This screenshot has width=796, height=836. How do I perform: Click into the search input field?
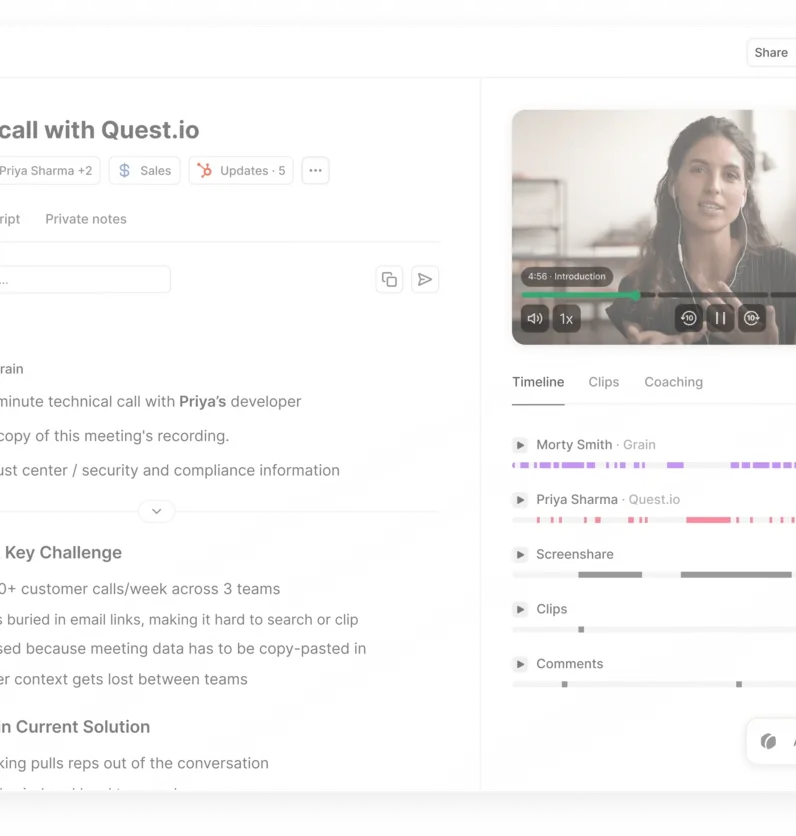tap(84, 279)
